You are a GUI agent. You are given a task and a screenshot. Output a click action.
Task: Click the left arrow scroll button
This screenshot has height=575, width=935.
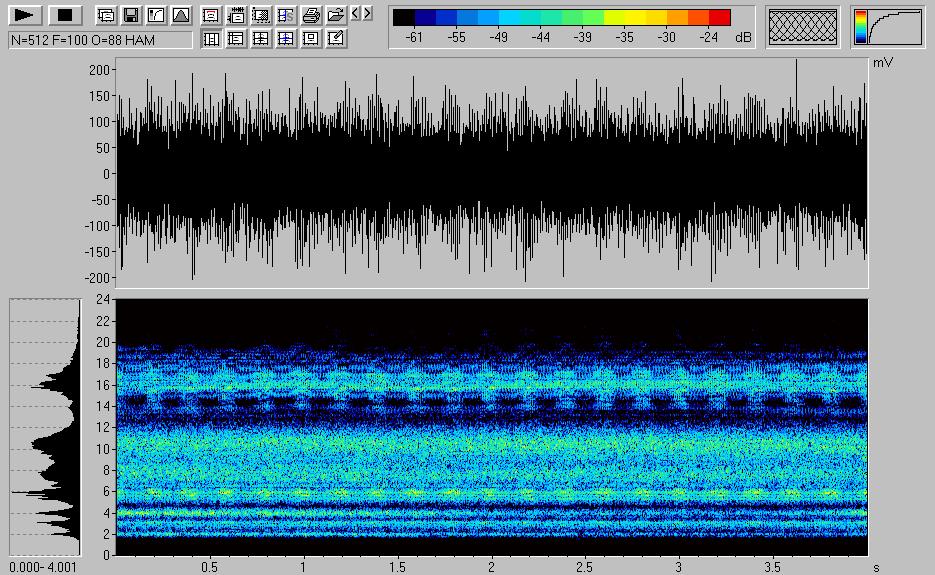[x=355, y=14]
